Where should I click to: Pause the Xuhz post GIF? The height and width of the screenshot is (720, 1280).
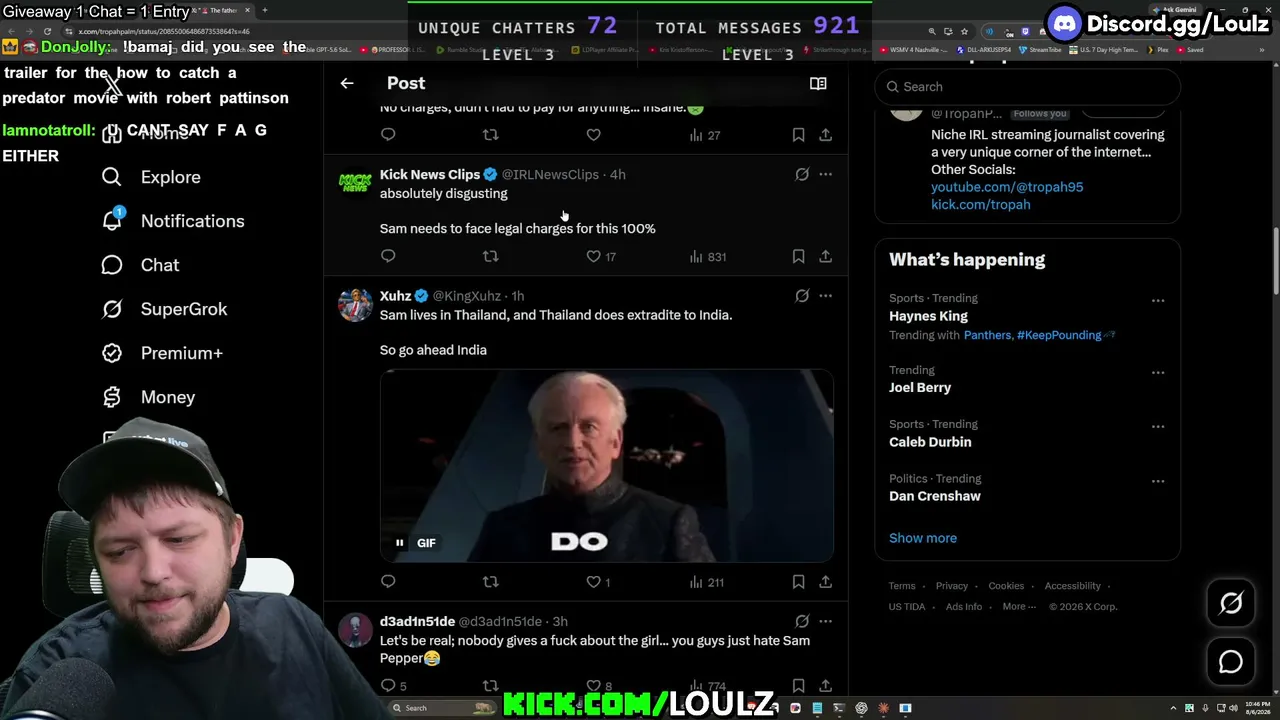(399, 543)
